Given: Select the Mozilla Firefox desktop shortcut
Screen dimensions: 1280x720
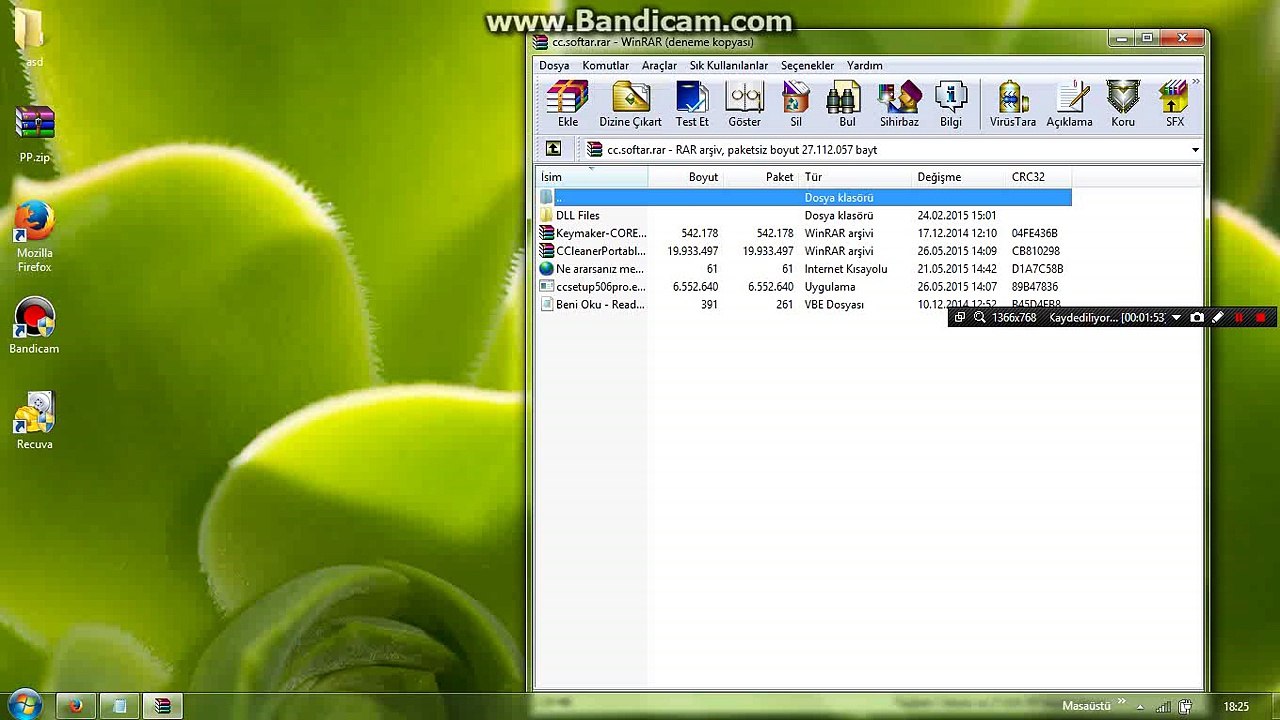Looking at the screenshot, I should click(x=34, y=237).
